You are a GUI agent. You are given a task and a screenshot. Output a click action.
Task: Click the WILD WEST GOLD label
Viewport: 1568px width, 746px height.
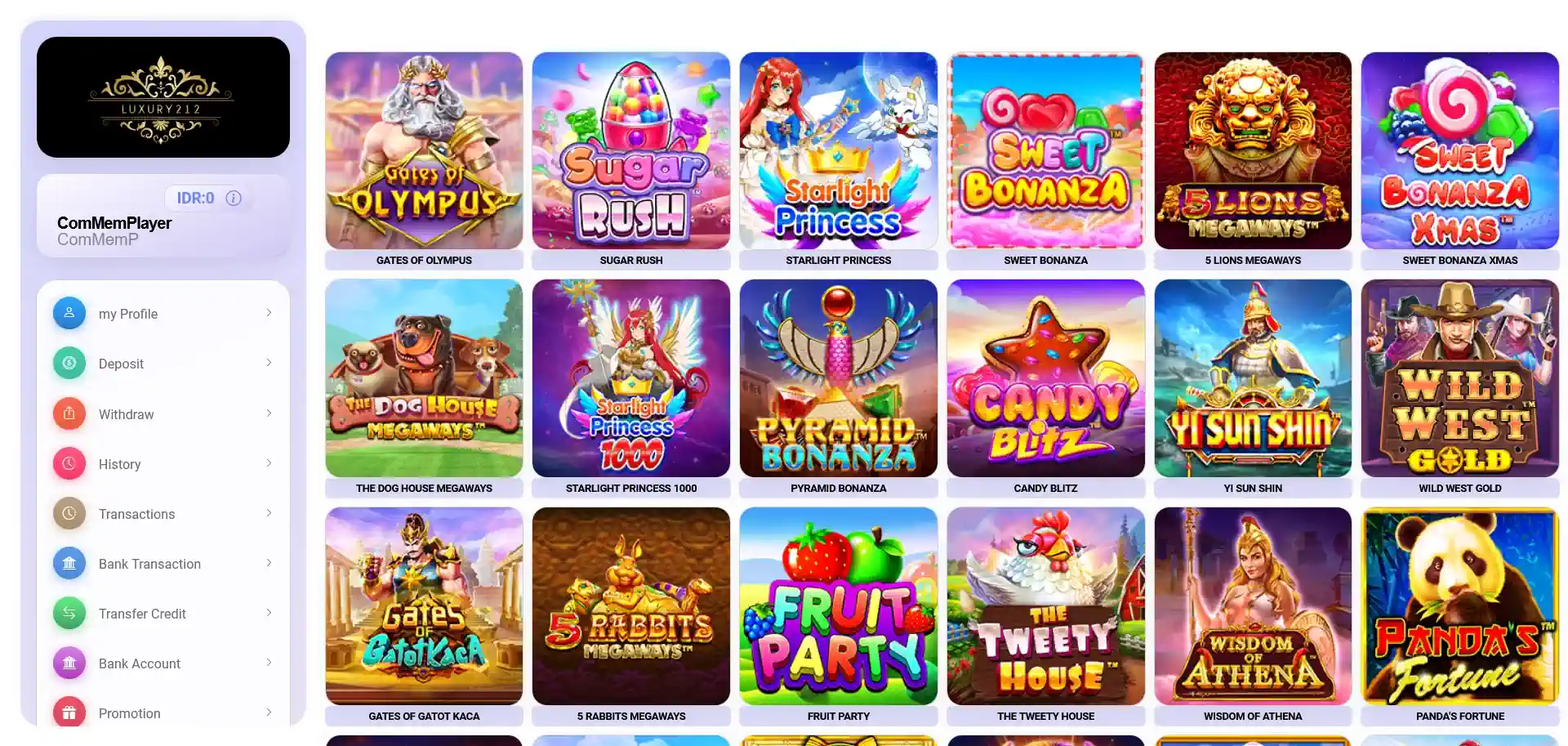(1460, 488)
